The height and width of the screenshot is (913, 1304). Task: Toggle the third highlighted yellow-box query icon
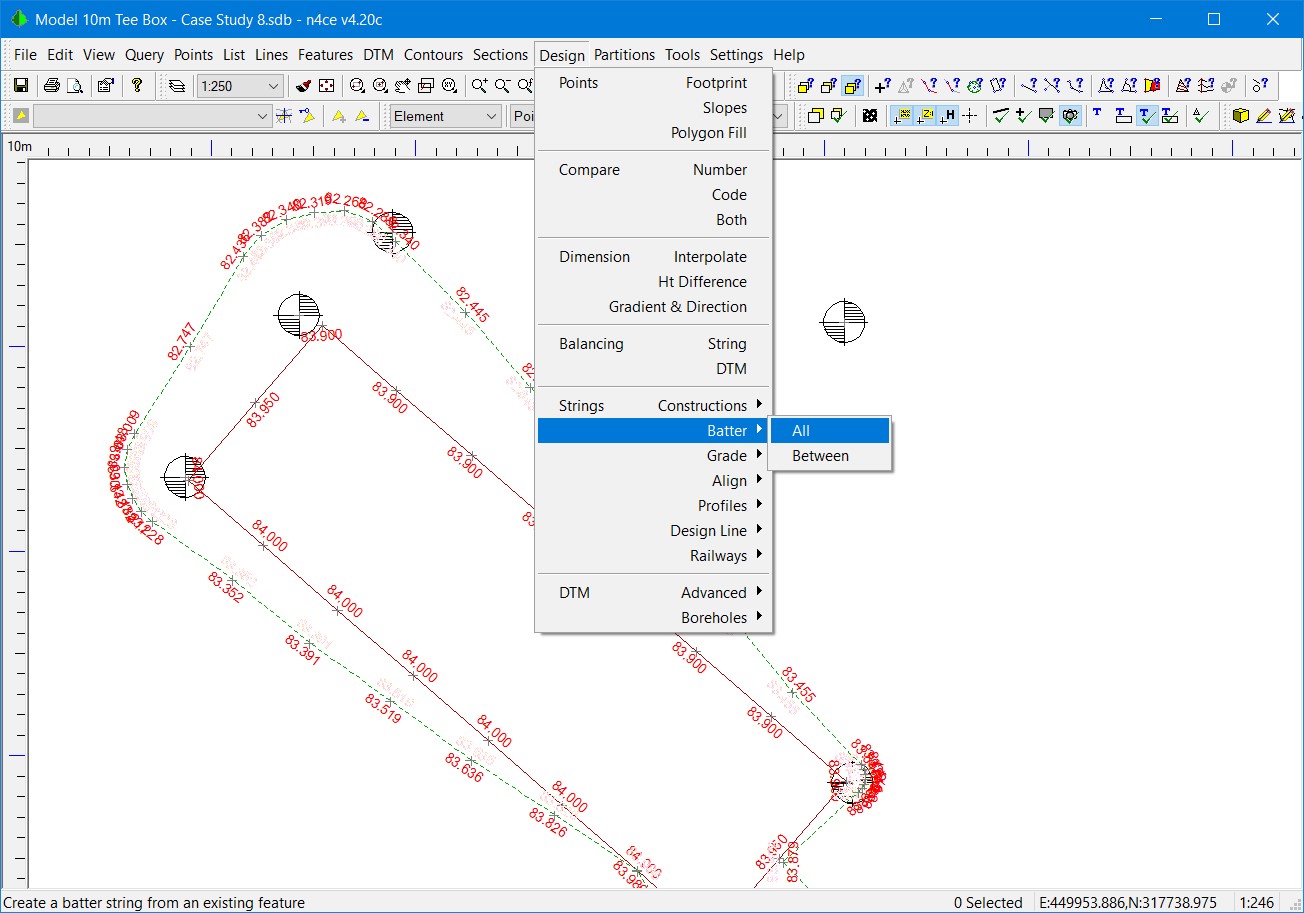tap(852, 86)
